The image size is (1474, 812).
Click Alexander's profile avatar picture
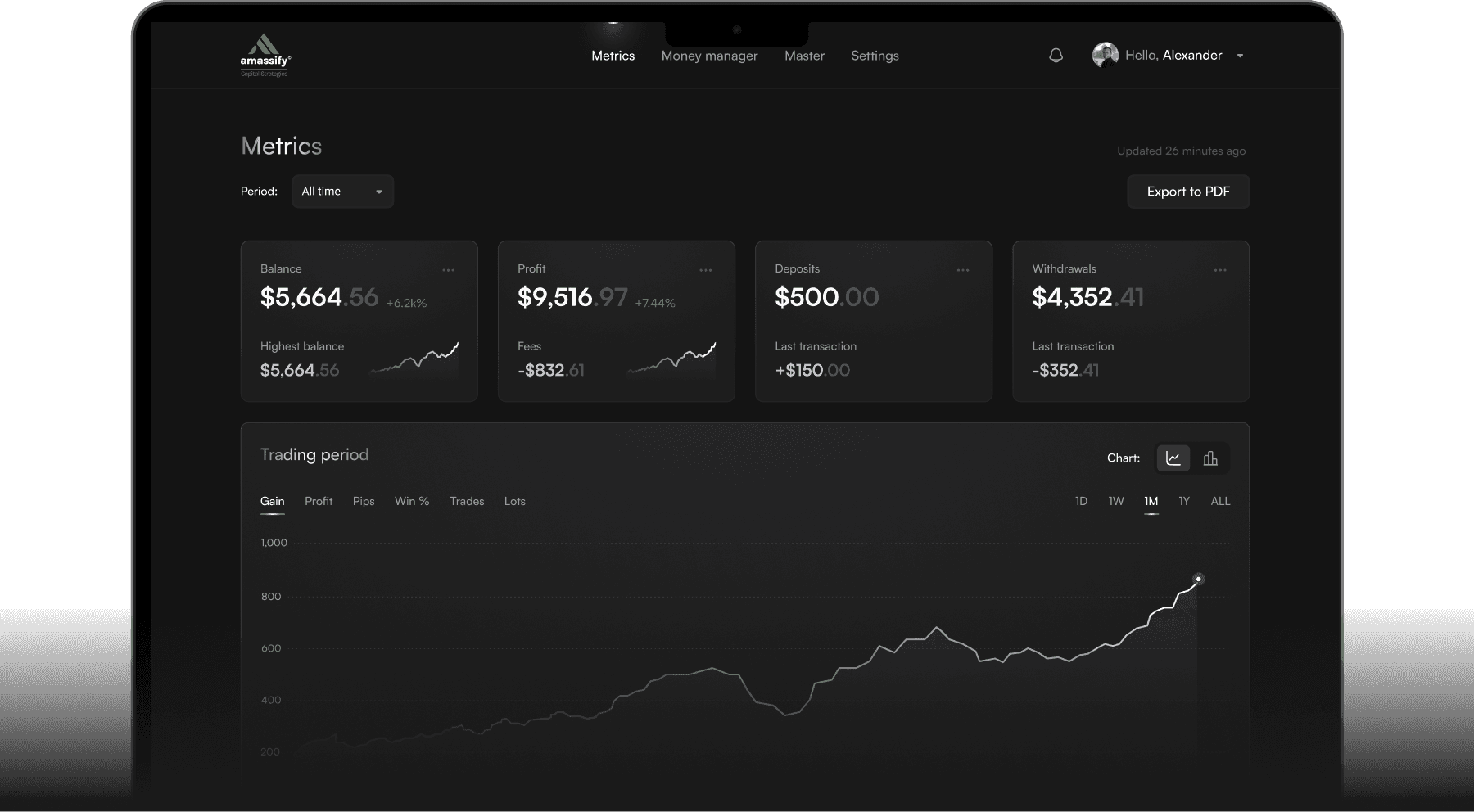(1104, 55)
